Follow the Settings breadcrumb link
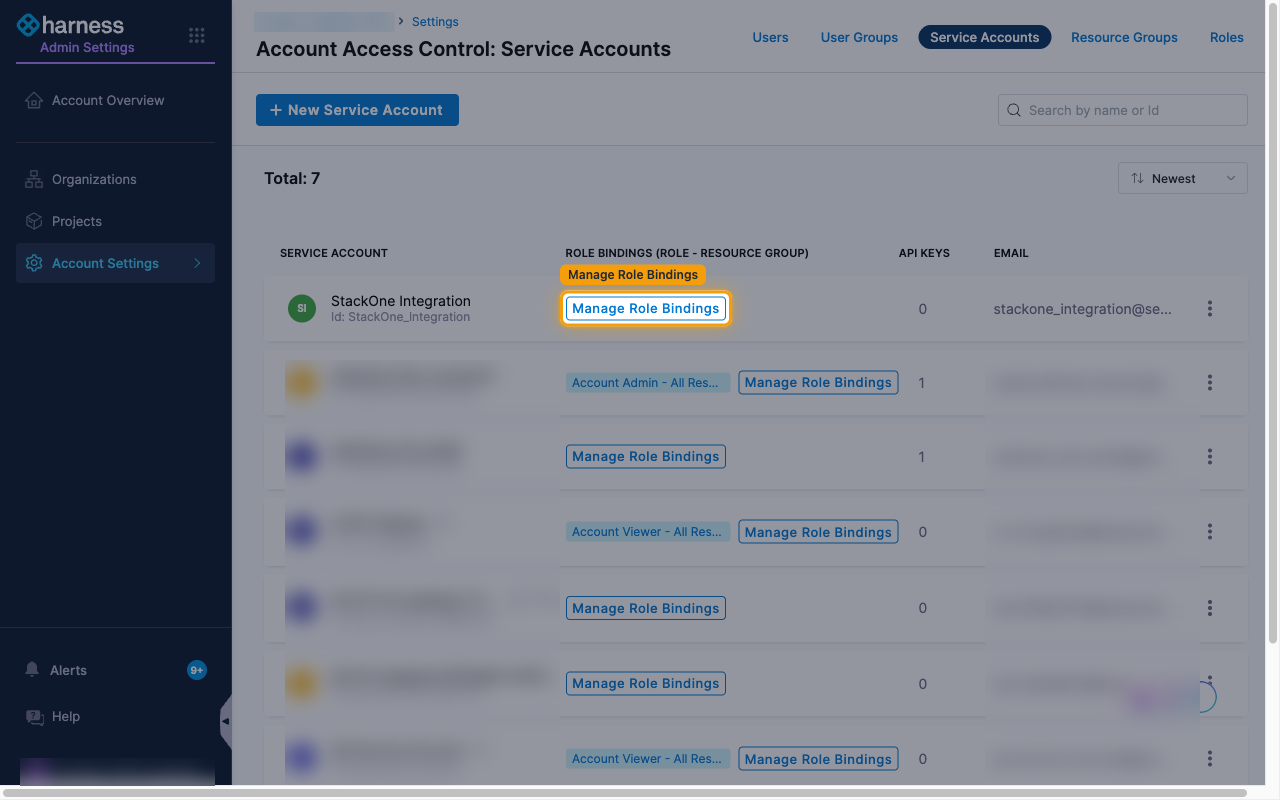1280x800 pixels. tap(435, 21)
